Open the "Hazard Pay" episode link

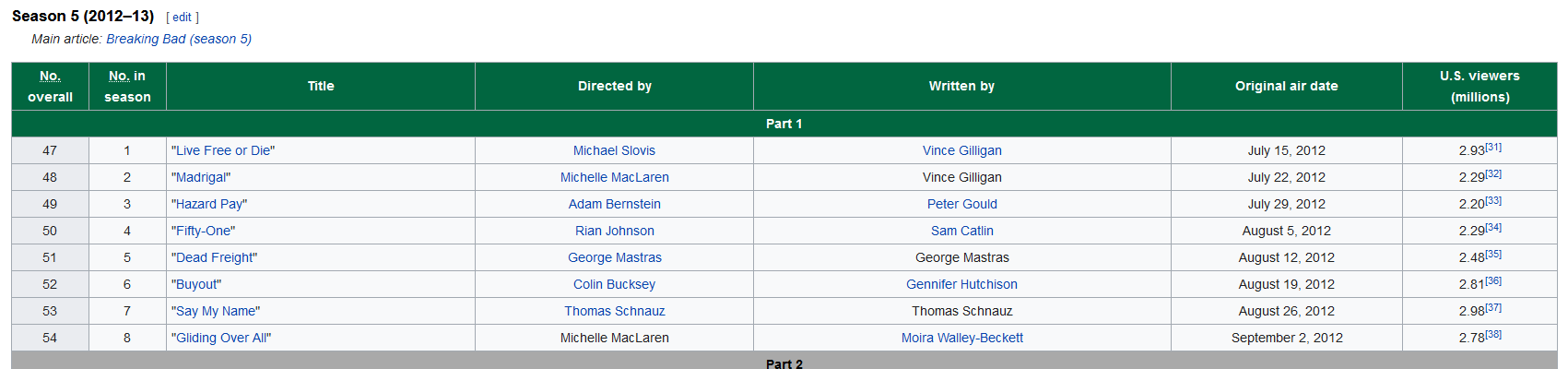(209, 204)
